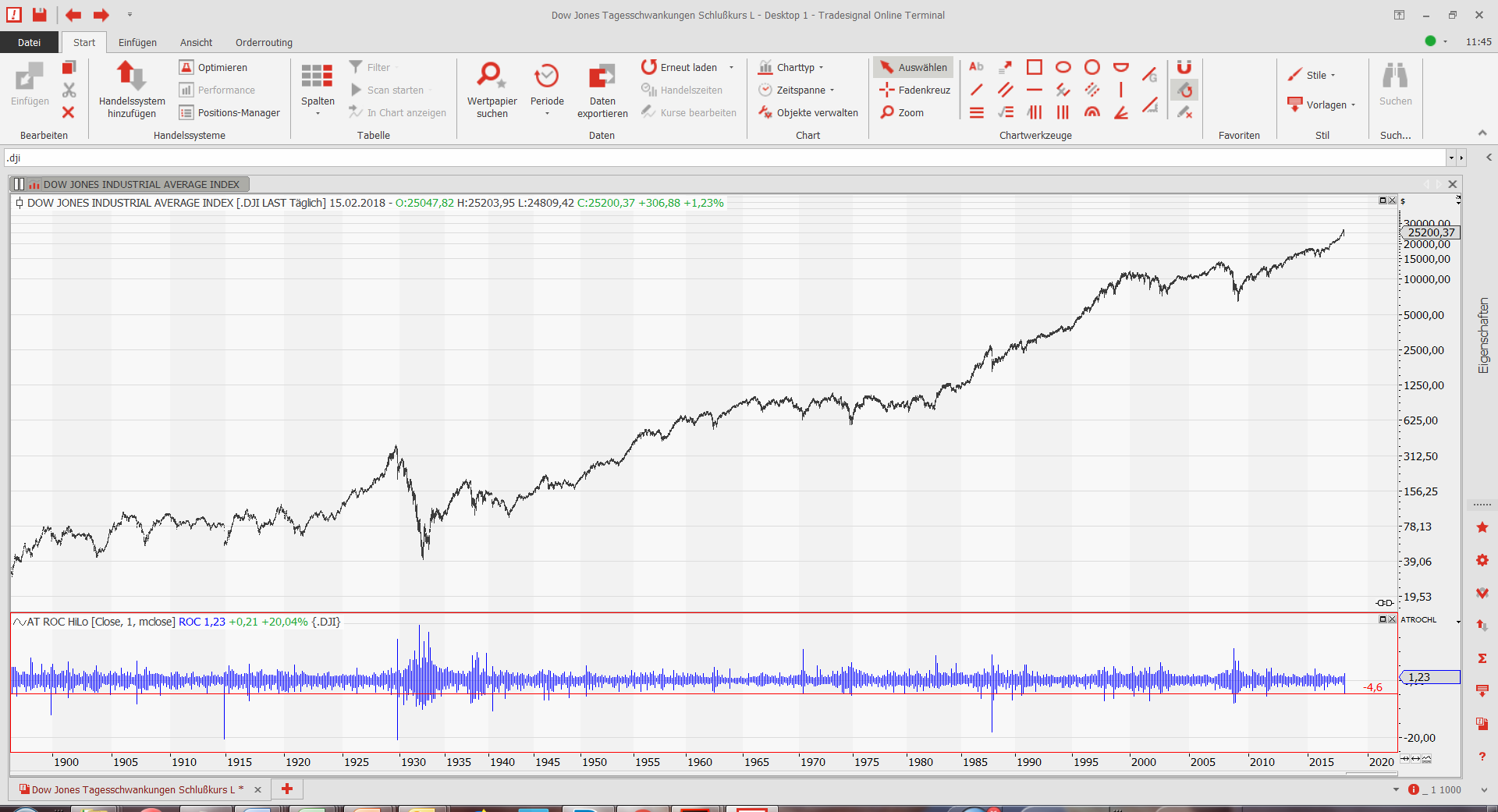The image size is (1498, 812).
Task: Open favorites star in right sidebar
Action: [x=1482, y=528]
